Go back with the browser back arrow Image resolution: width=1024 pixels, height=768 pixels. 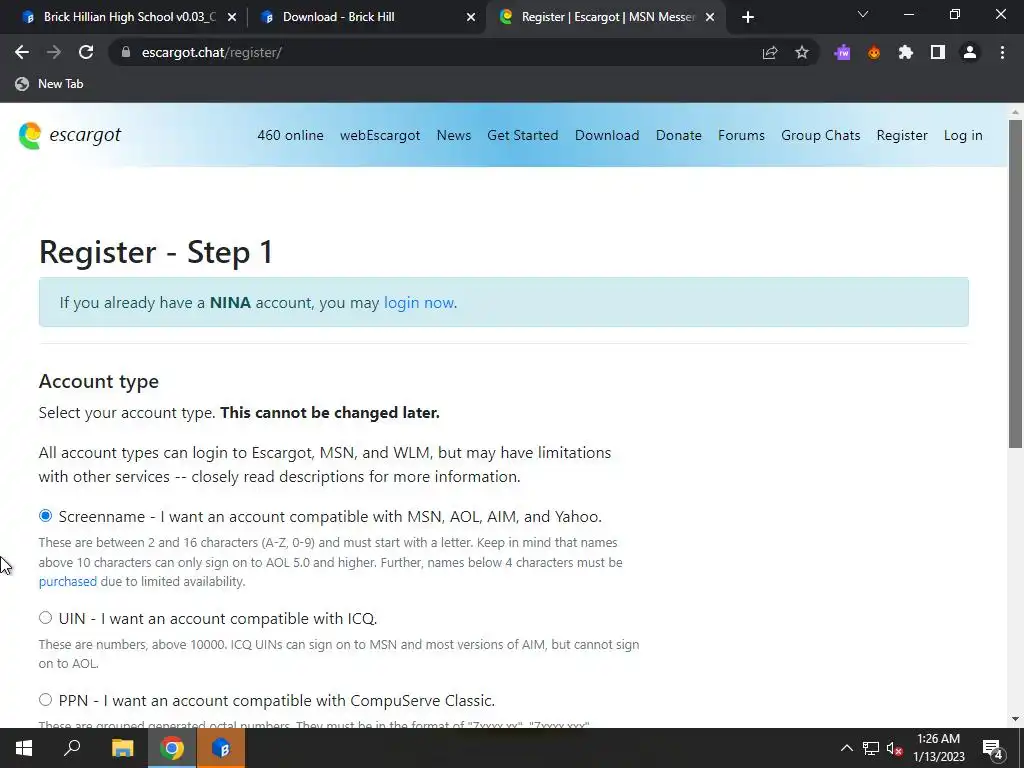click(x=22, y=52)
